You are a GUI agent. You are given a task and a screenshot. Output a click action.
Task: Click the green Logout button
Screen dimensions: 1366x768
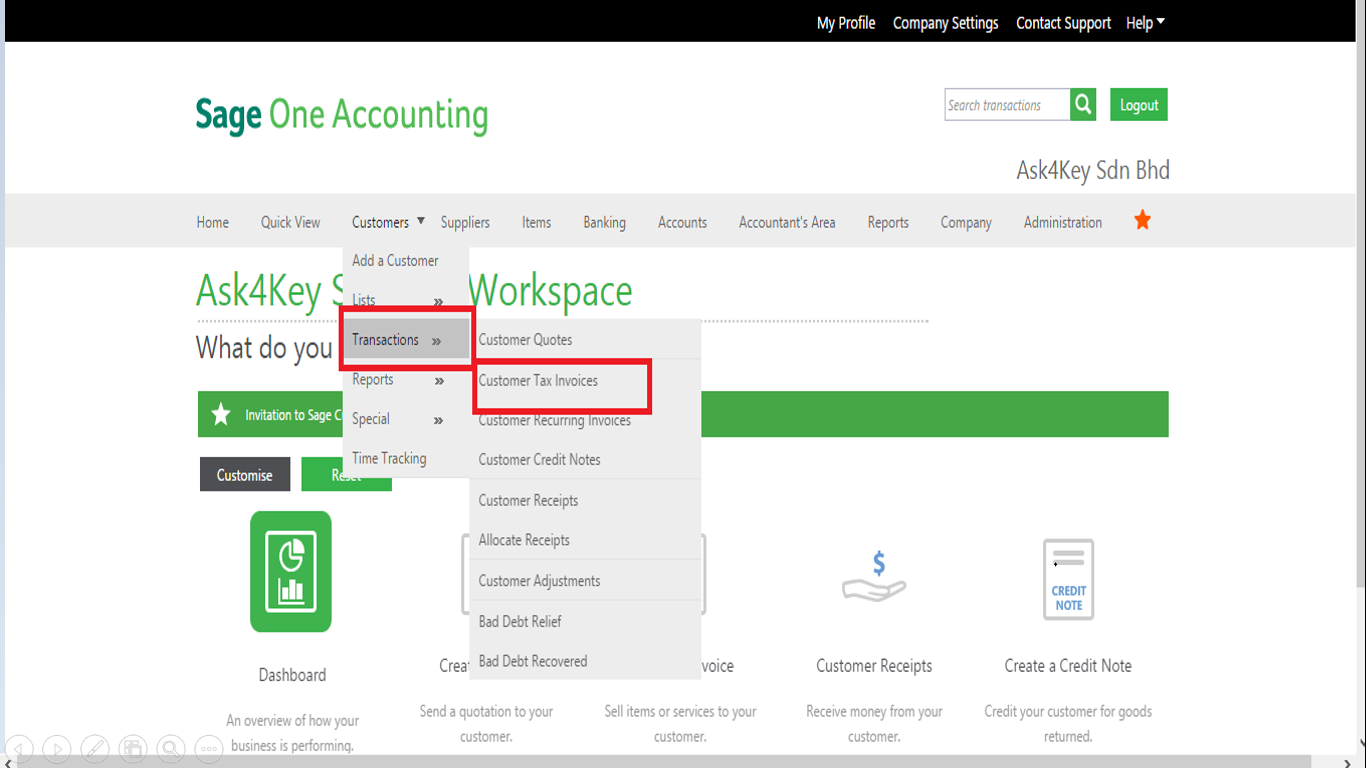click(x=1139, y=105)
